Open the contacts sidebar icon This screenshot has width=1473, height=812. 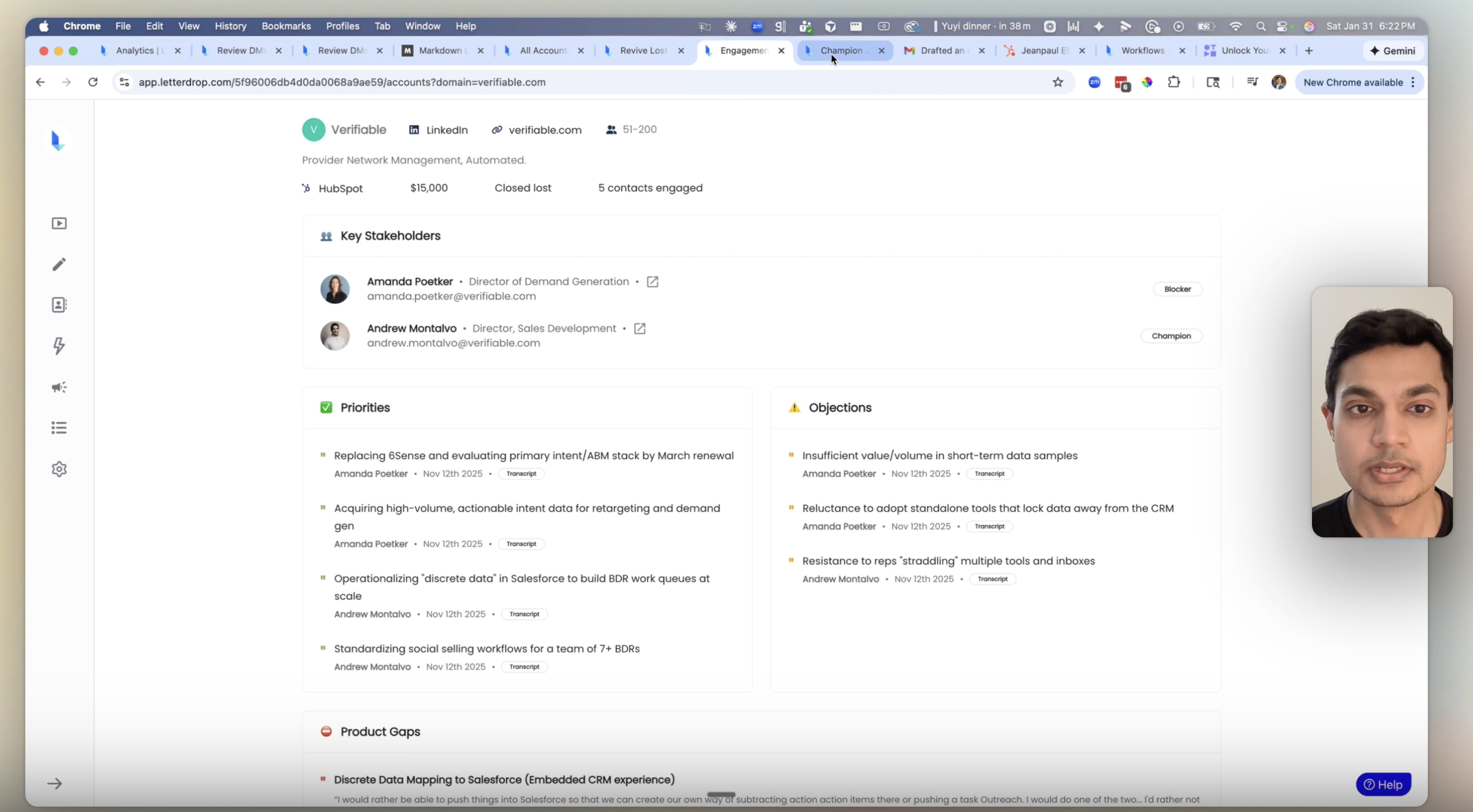59,305
